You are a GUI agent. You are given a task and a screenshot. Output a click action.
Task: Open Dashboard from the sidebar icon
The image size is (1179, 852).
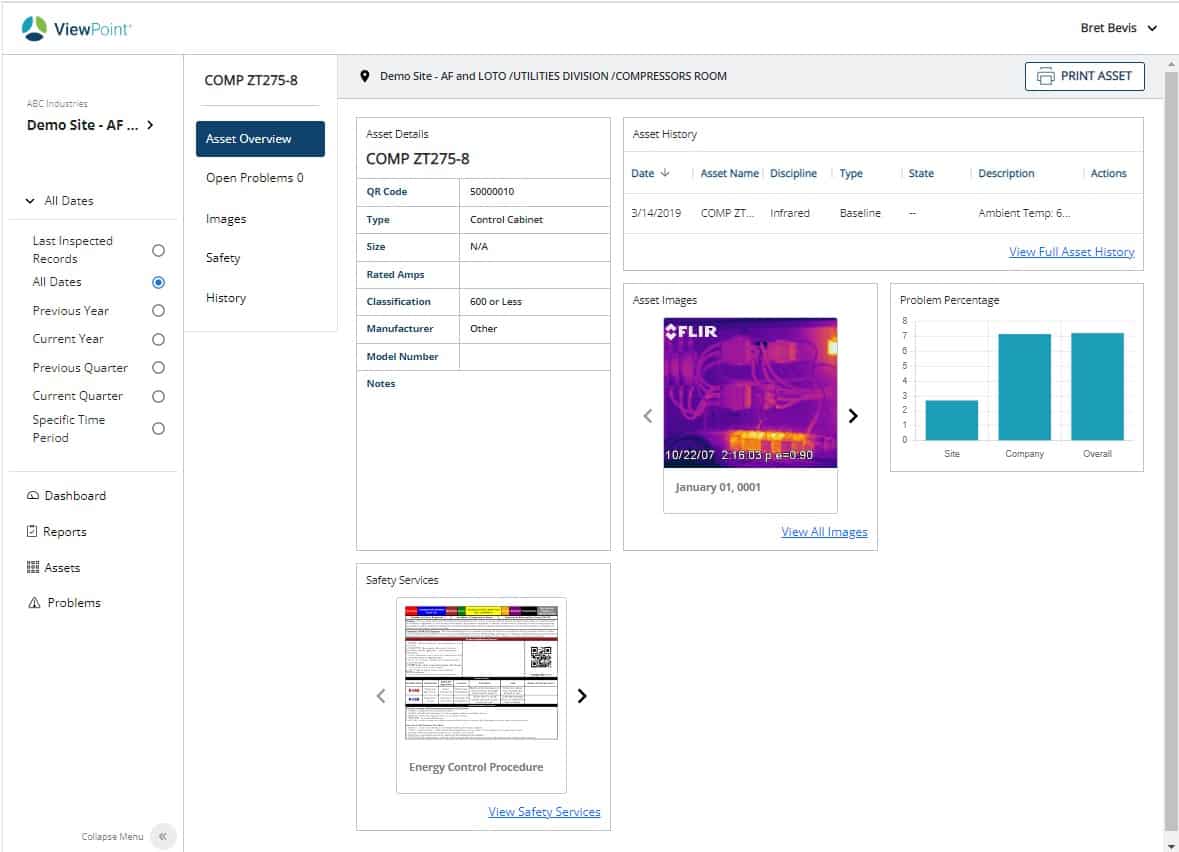pos(33,496)
